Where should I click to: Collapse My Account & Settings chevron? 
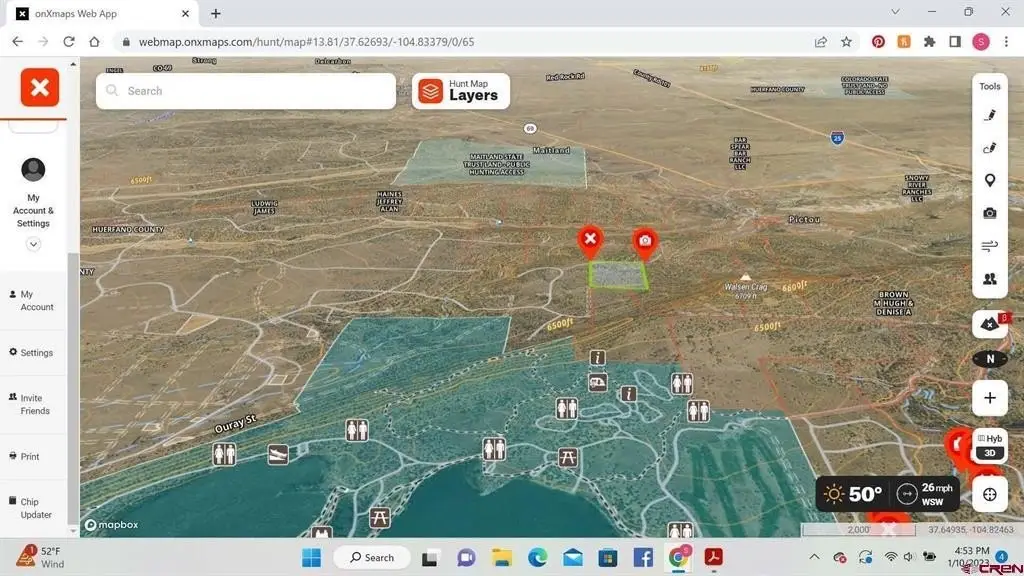pyautogui.click(x=33, y=244)
